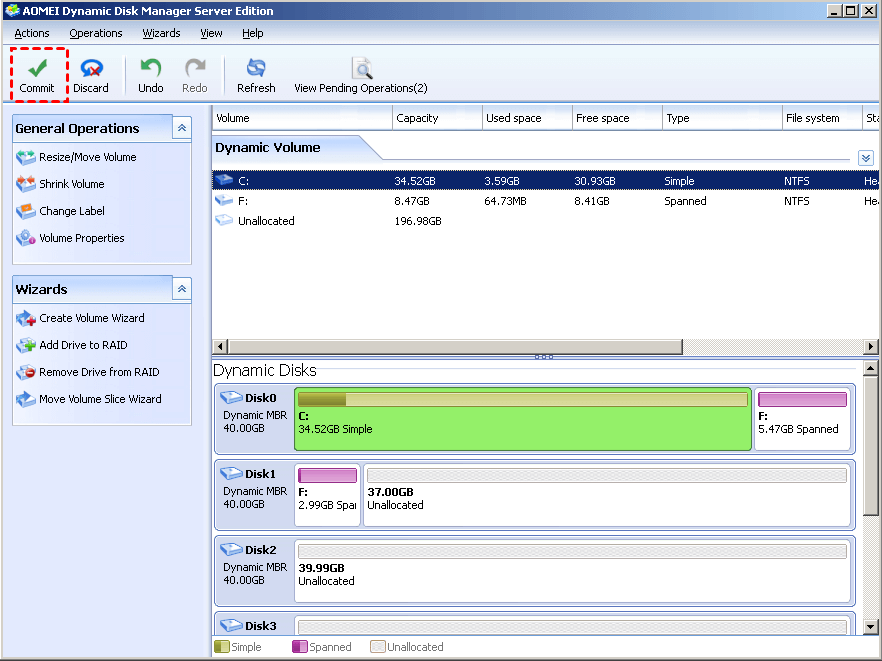Collapse the Wizards panel
Screen dimensions: 882x661
pyautogui.click(x=181, y=289)
